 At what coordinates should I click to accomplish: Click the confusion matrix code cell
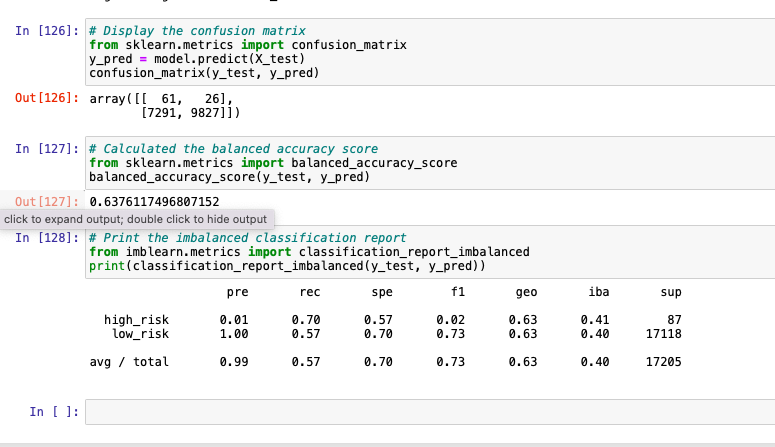[430, 52]
